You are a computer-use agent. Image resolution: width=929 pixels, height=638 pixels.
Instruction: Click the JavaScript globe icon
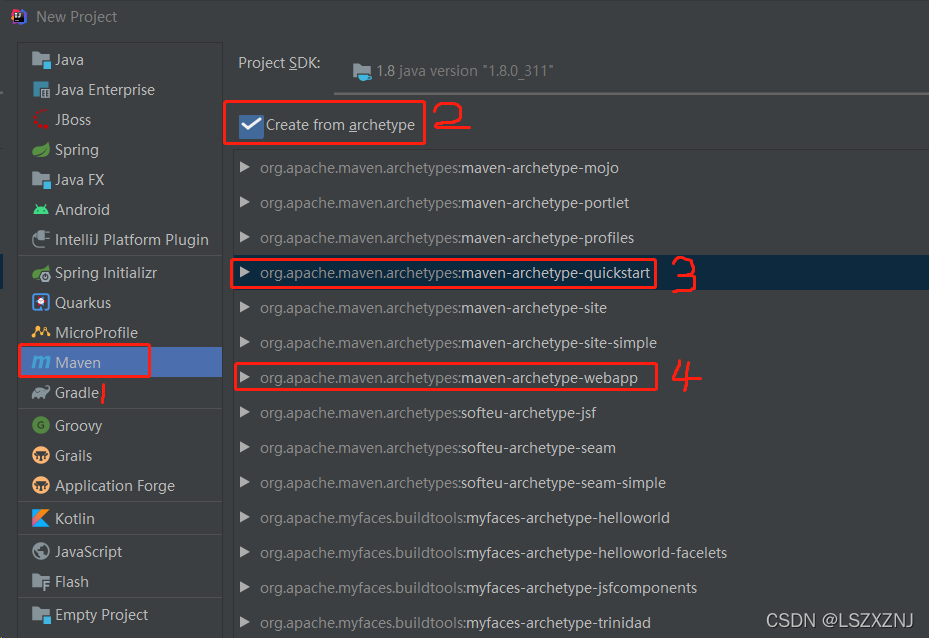pyautogui.click(x=41, y=552)
